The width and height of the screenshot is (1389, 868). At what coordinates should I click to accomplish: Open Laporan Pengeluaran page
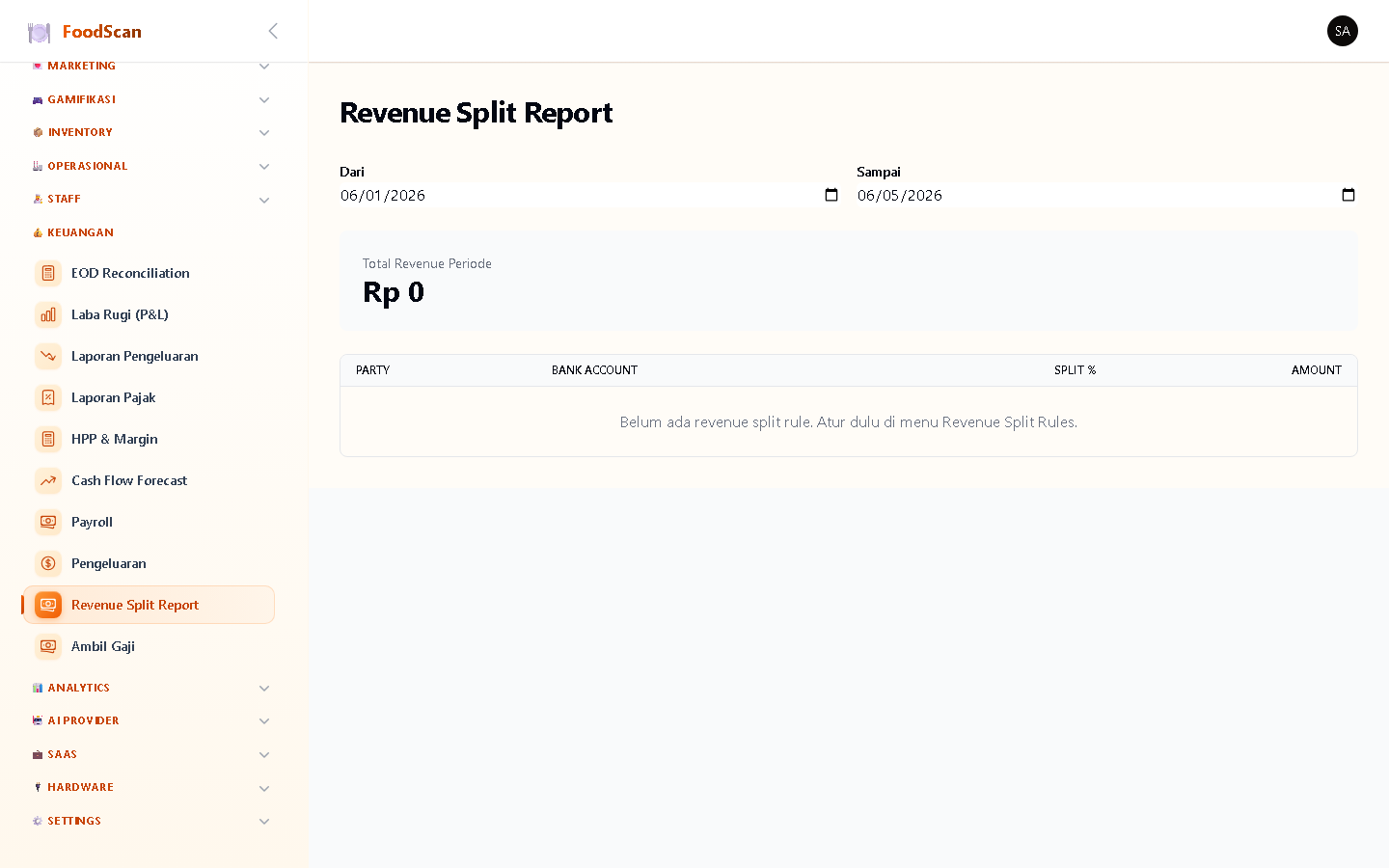pyautogui.click(x=149, y=356)
